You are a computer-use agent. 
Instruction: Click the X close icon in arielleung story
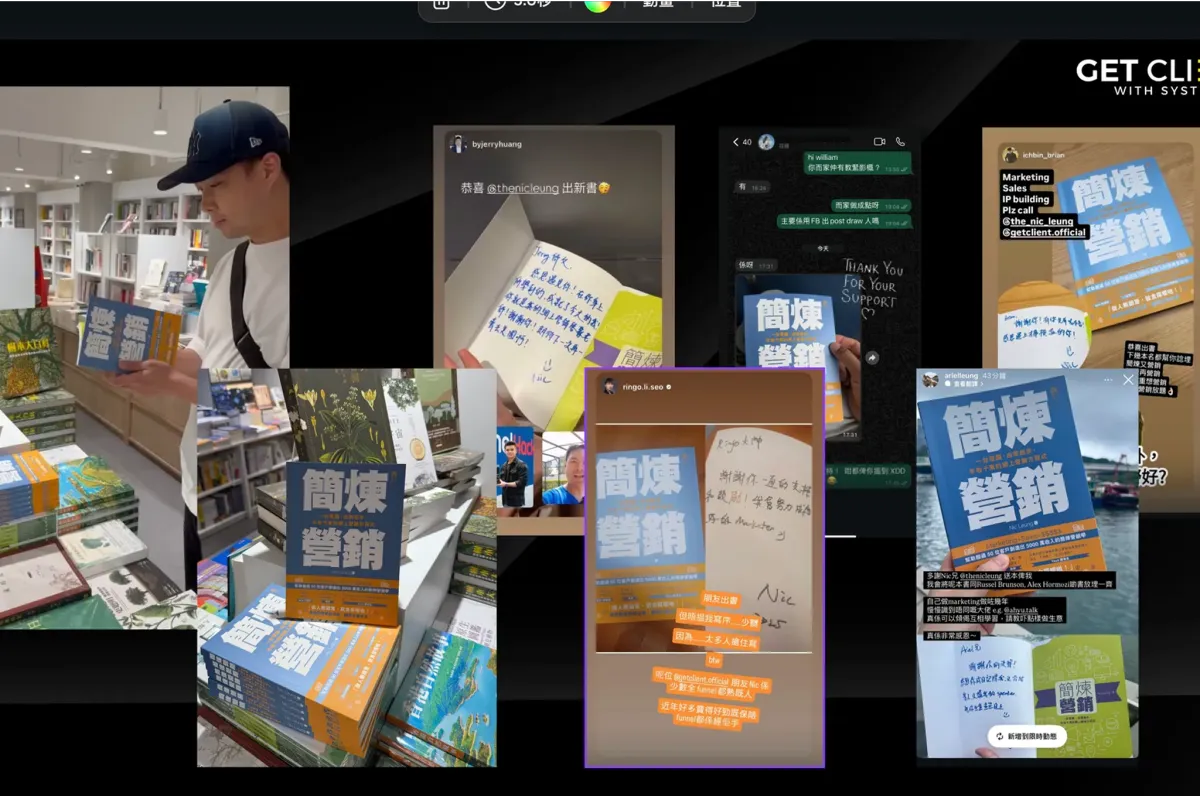pyautogui.click(x=1128, y=380)
